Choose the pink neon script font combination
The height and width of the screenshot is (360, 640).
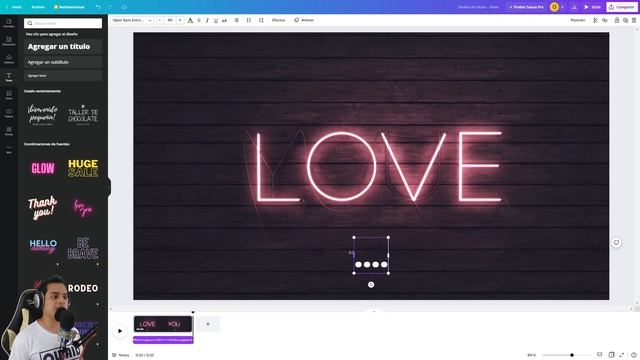[x=83, y=208]
